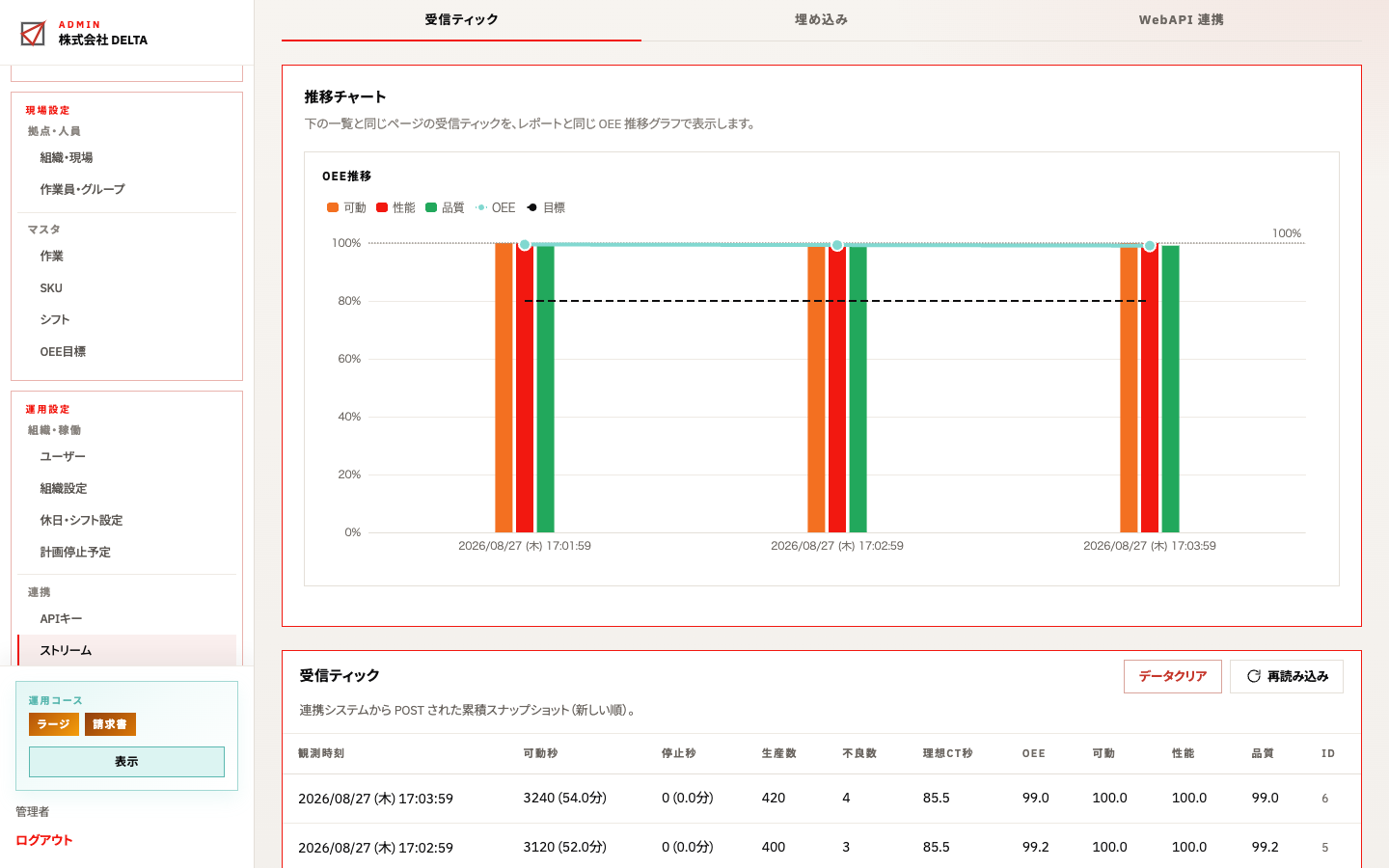The image size is (1389, 868).
Task: Open the WebAPI 連携 tab
Action: pos(1181,20)
